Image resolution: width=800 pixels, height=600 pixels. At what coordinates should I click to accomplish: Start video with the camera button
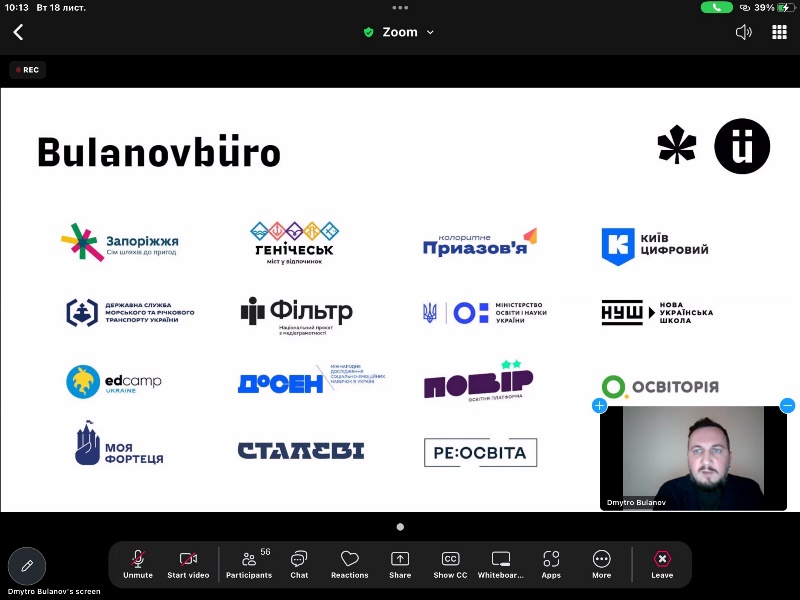pyautogui.click(x=188, y=564)
